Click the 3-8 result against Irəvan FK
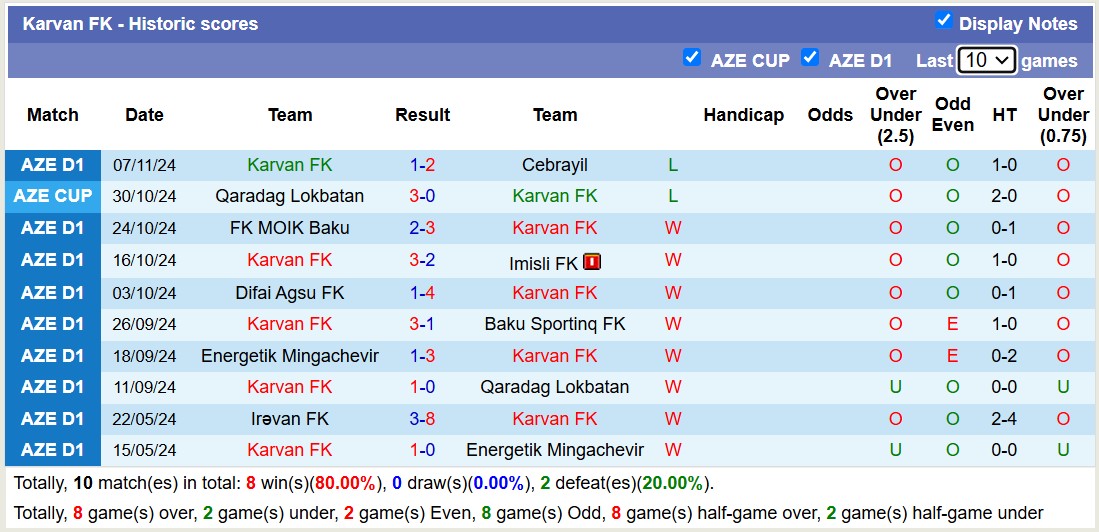Screen dimensions: 1099x532 click(422, 419)
